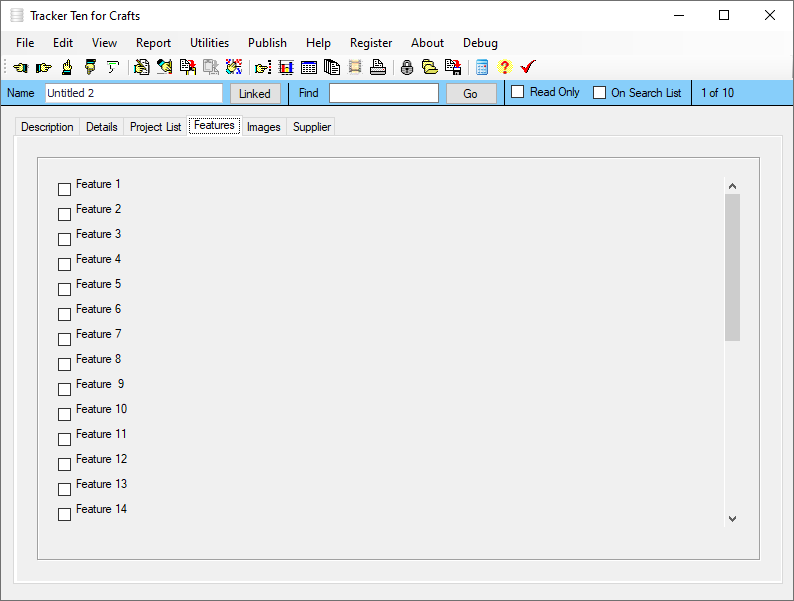The height and width of the screenshot is (601, 794).
Task: Click the greyed-out paste record icon
Action: click(211, 67)
